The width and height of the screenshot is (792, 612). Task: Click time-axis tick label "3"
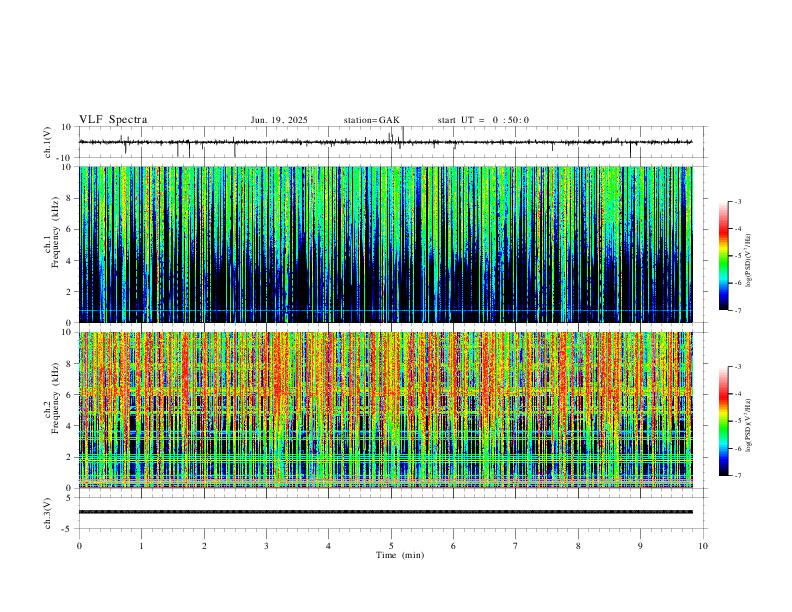click(266, 546)
